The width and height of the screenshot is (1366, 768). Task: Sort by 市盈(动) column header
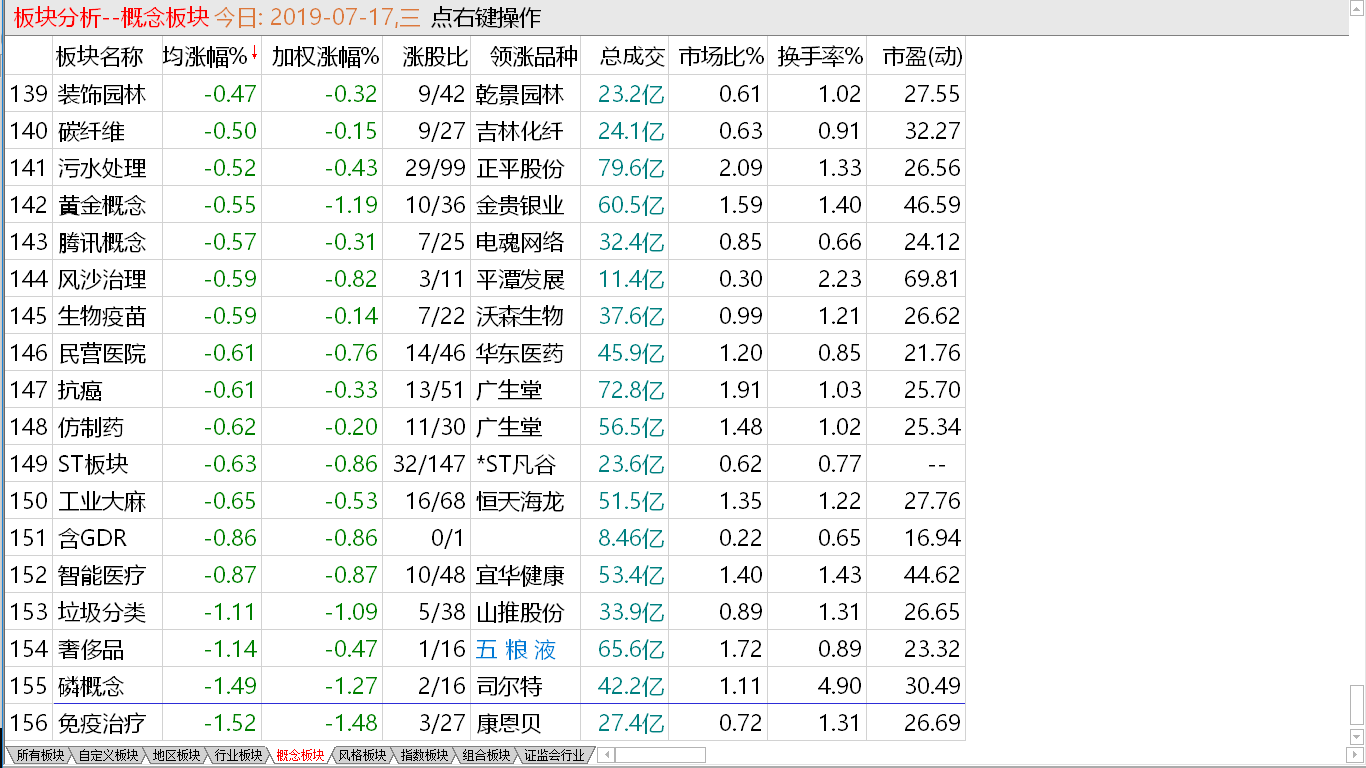[921, 56]
